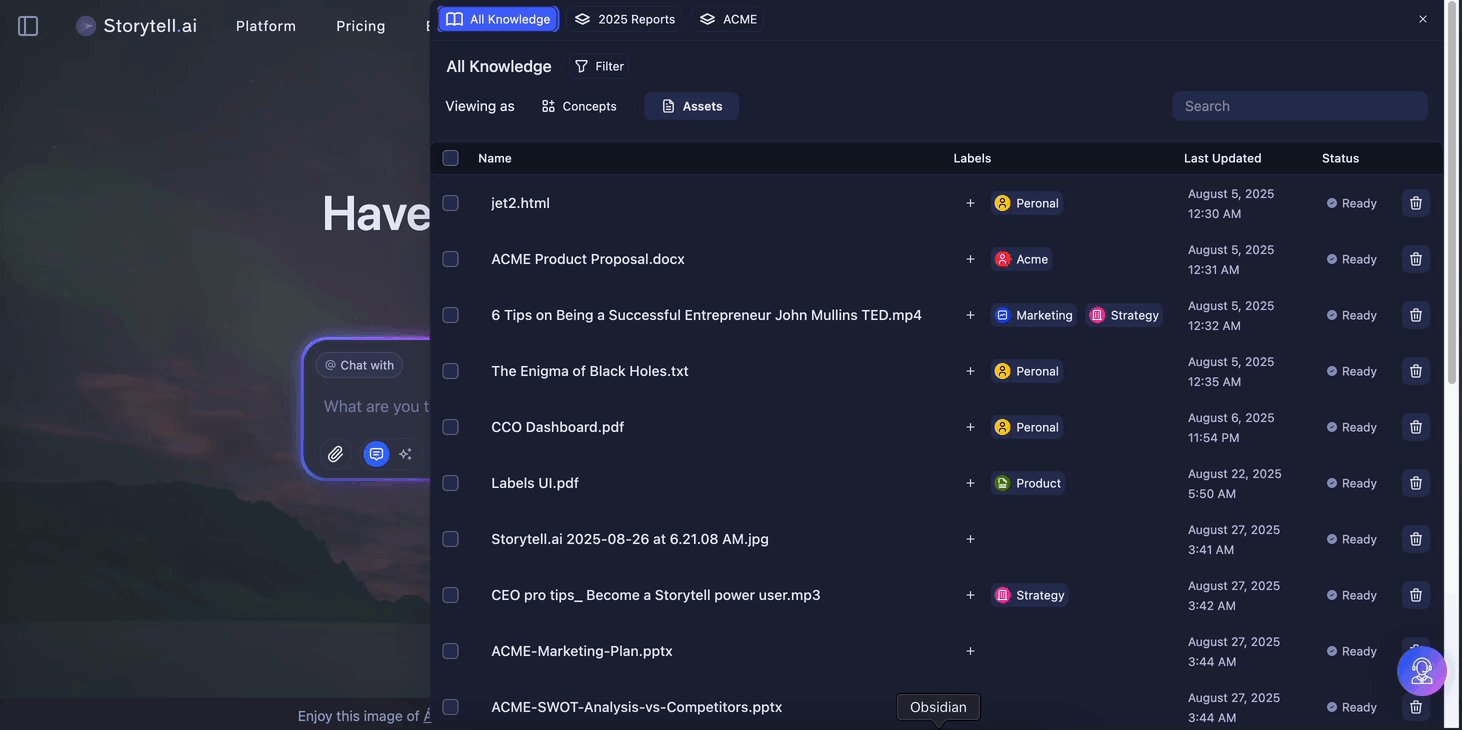Click the Strategy label on CEO pro tips
The width and height of the screenshot is (1463, 730).
click(1030, 595)
